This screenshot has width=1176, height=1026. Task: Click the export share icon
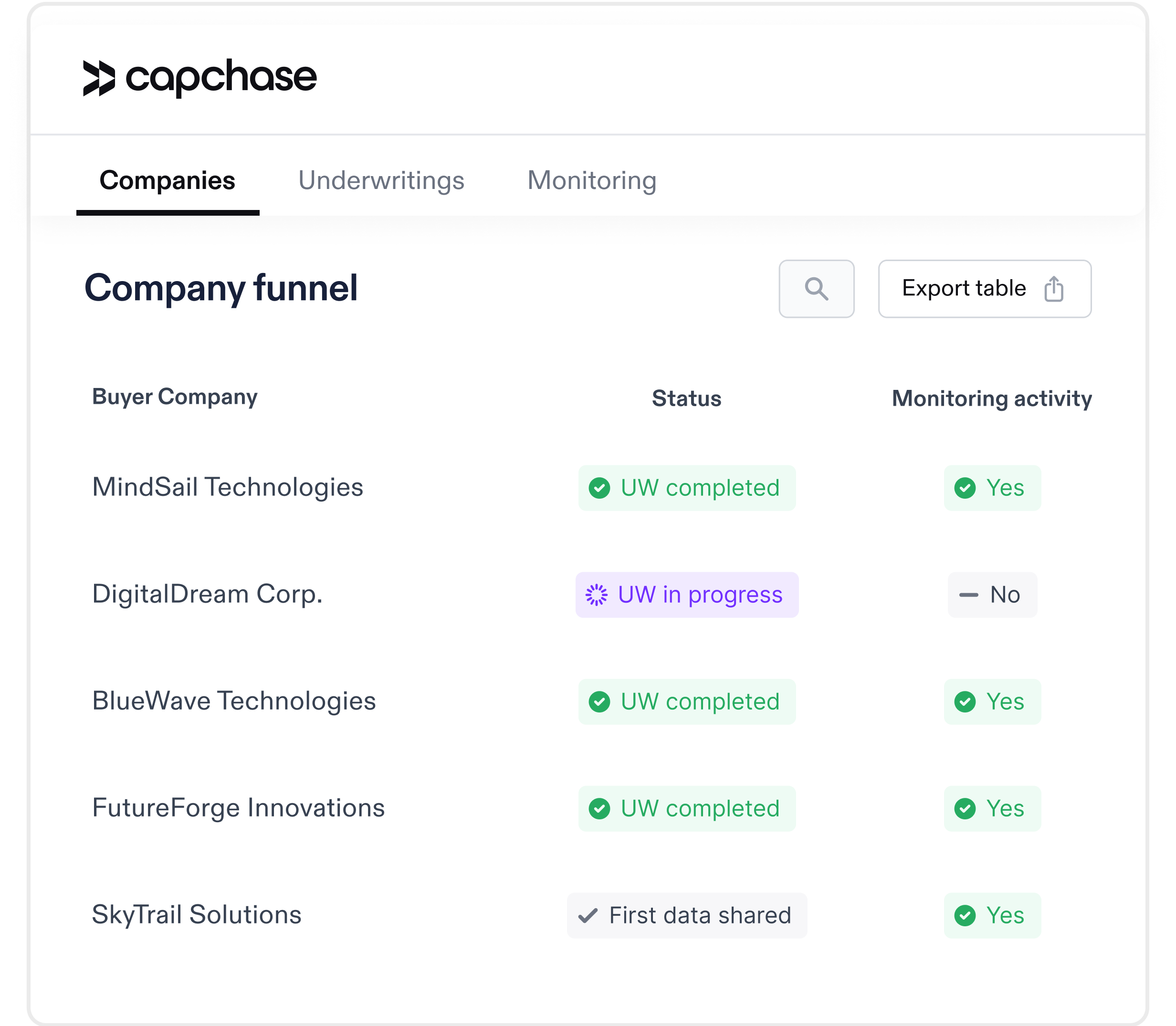[1053, 289]
